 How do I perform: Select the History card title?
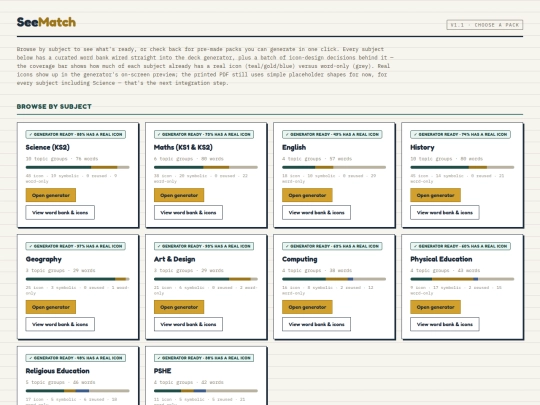pyautogui.click(x=422, y=147)
